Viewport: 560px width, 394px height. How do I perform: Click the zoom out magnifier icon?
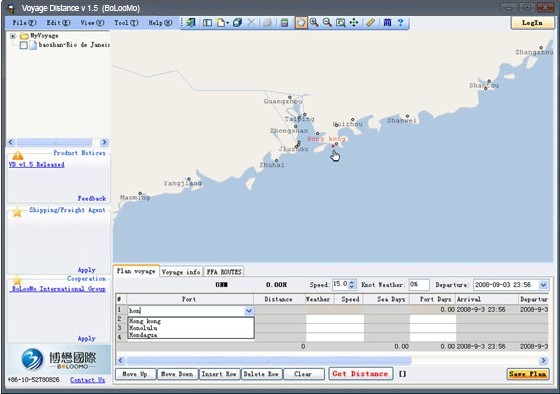click(x=327, y=23)
